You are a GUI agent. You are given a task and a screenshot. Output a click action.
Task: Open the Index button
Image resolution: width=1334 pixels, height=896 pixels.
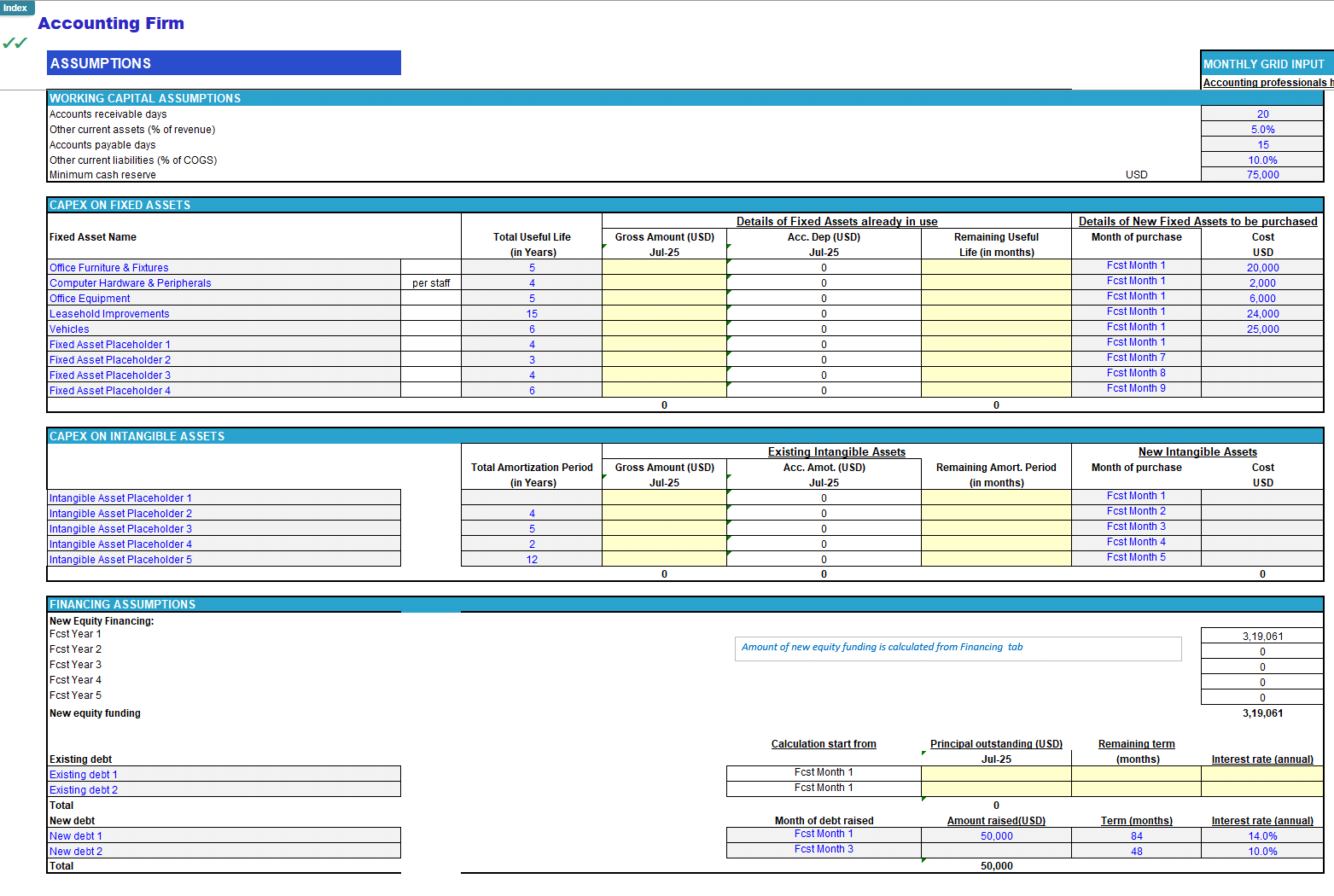17,8
